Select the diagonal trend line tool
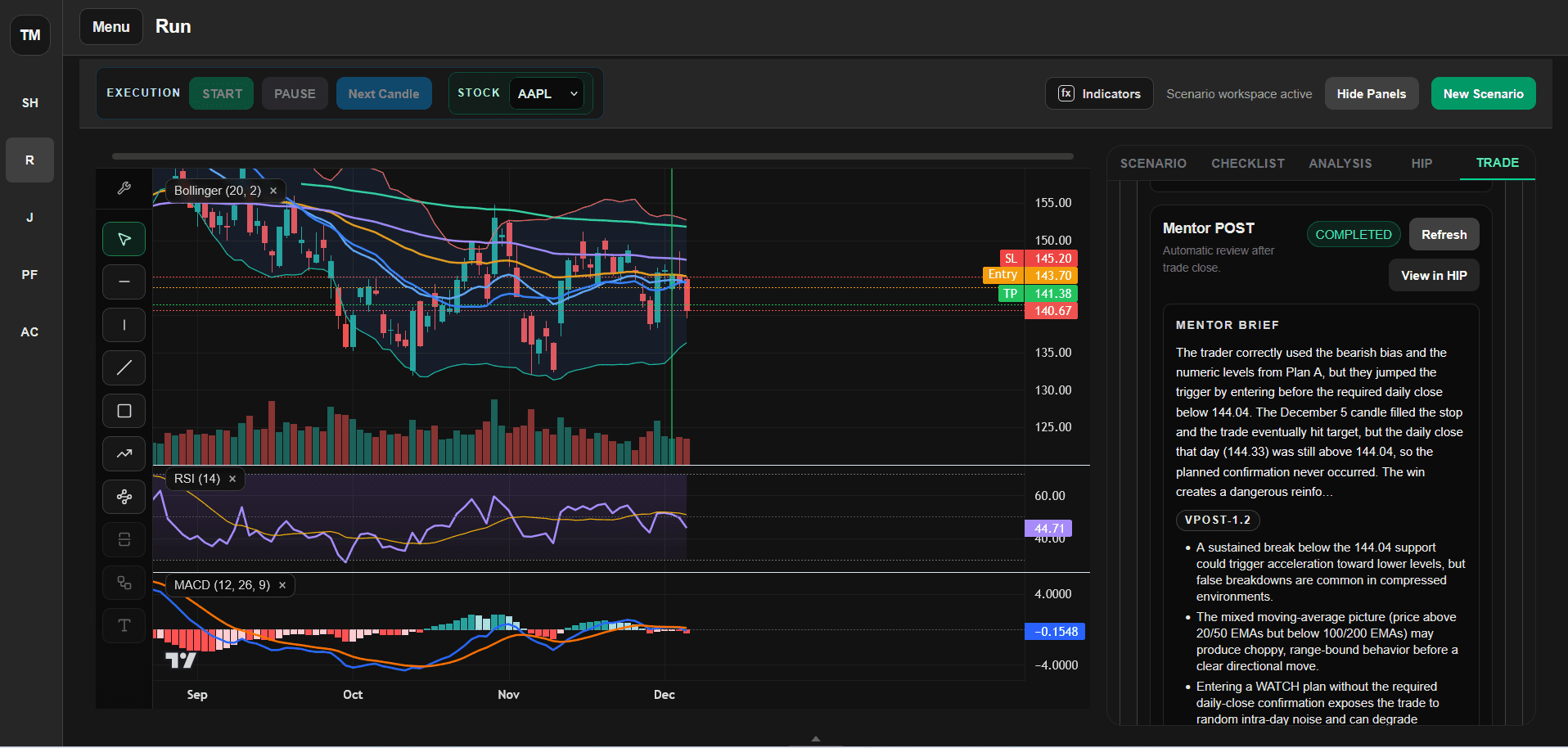The height and width of the screenshot is (748, 1568). pyautogui.click(x=124, y=367)
